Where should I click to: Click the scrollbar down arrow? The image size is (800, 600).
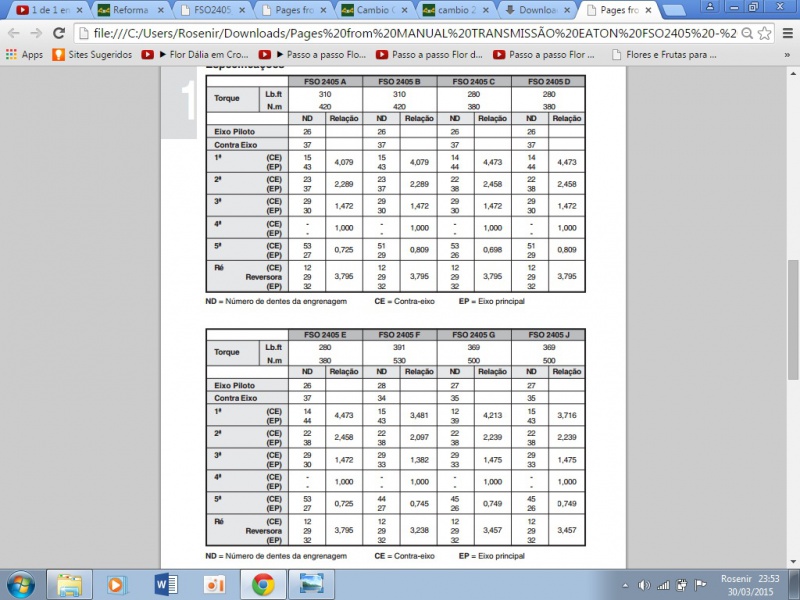coord(792,562)
